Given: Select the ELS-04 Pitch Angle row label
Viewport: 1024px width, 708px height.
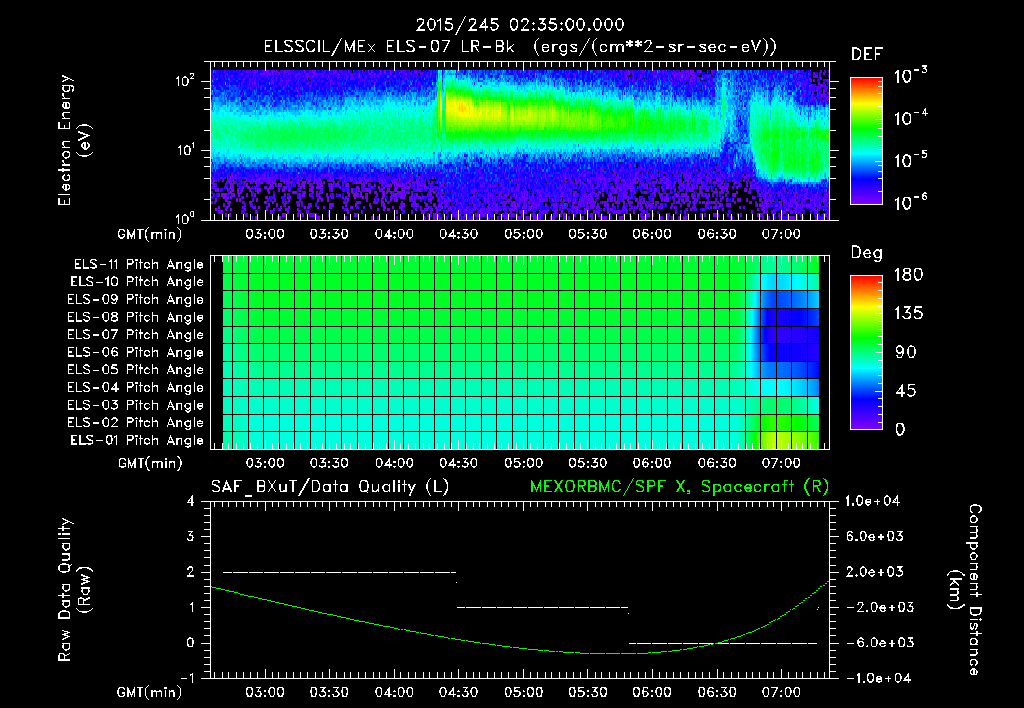Looking at the screenshot, I should [x=136, y=387].
